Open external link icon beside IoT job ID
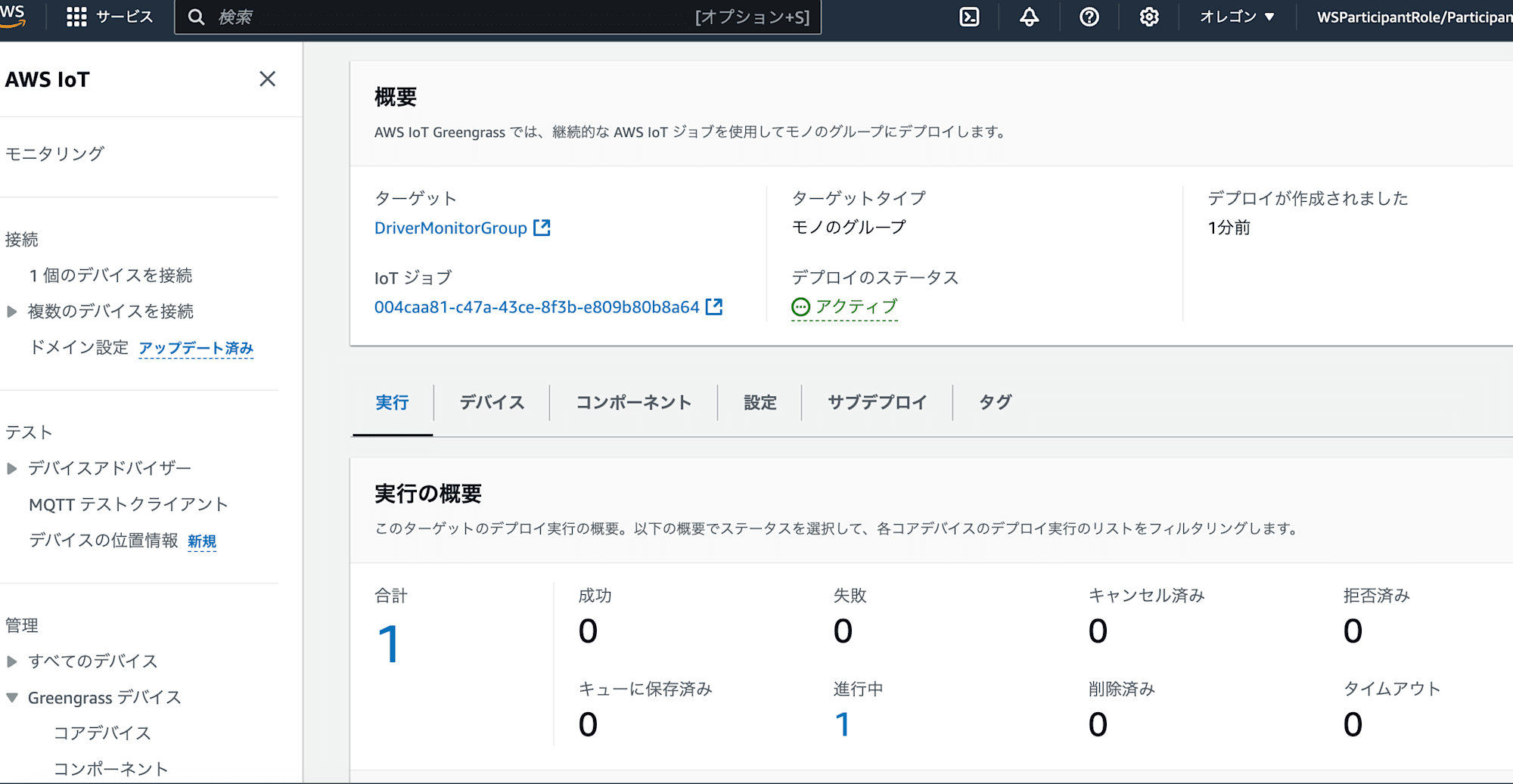Viewport: 1513px width, 784px height. coord(714,306)
